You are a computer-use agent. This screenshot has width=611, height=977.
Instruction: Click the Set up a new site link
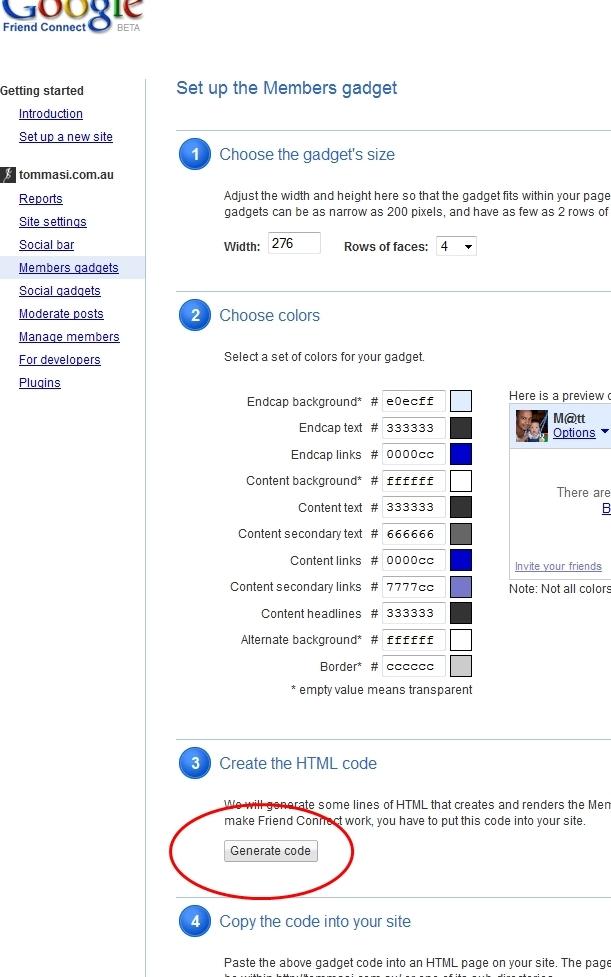point(66,137)
